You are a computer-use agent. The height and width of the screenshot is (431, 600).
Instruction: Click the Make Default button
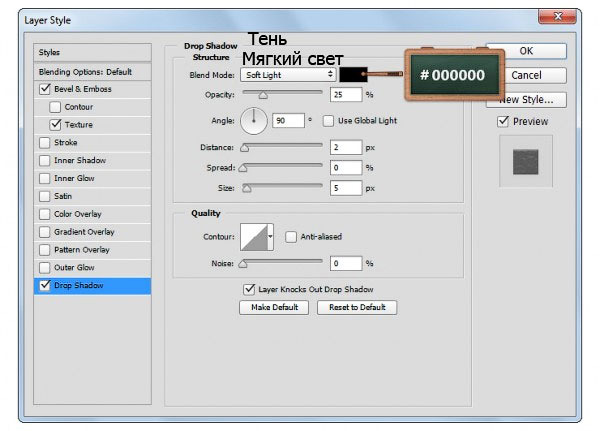(x=274, y=307)
